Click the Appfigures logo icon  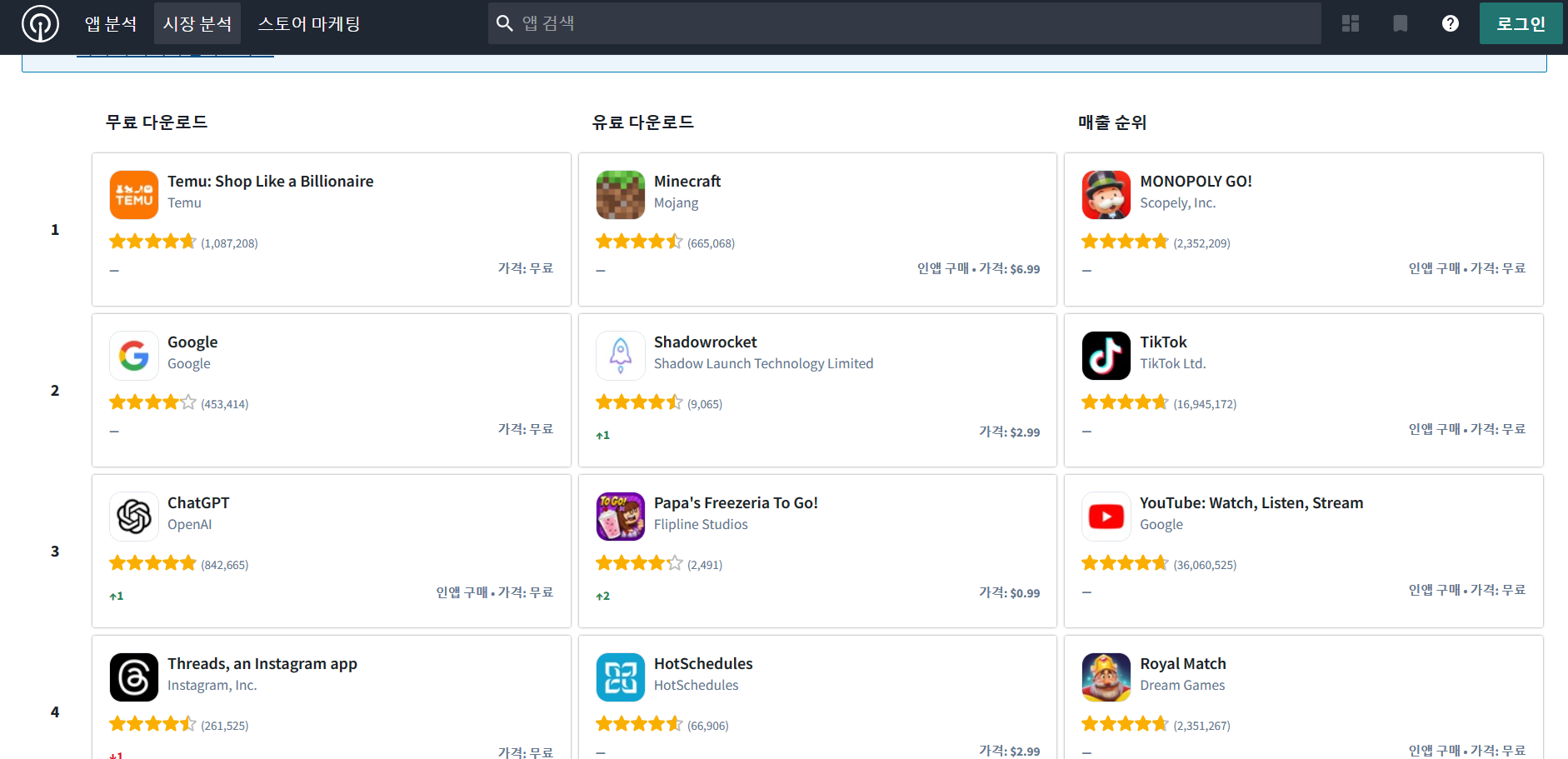pos(40,23)
